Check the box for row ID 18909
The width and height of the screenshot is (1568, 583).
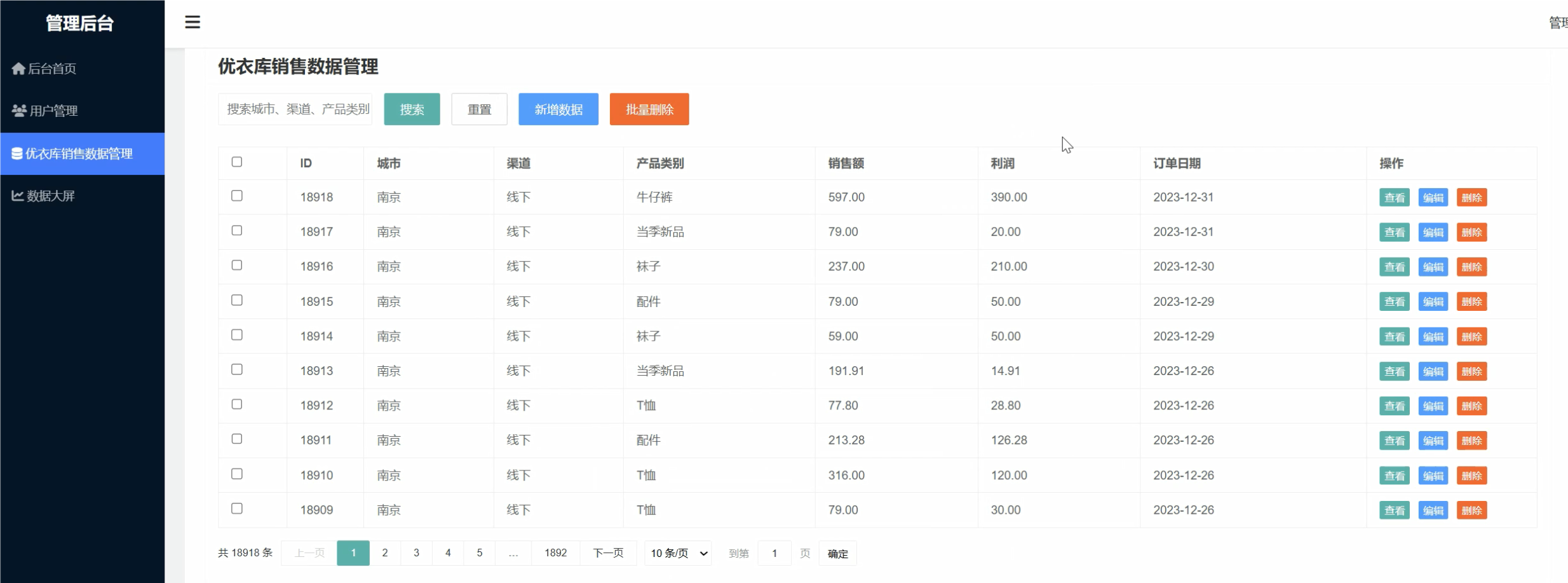(x=237, y=509)
